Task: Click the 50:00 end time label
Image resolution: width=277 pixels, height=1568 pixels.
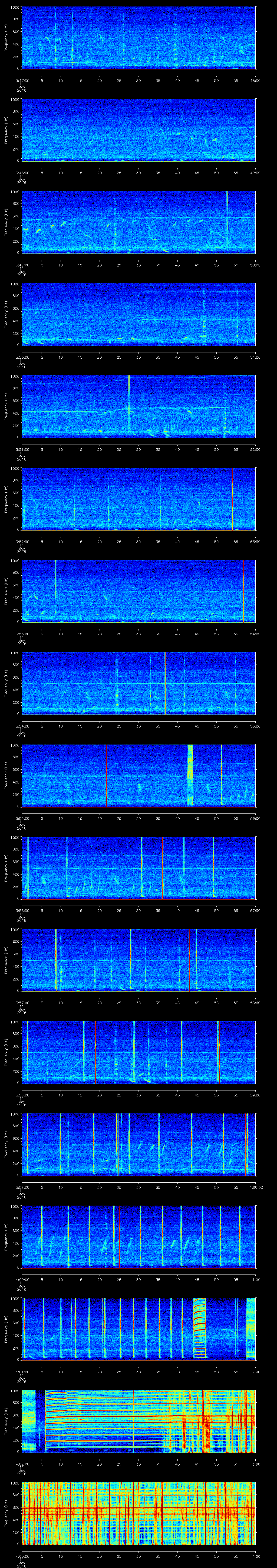Action: 255,265
